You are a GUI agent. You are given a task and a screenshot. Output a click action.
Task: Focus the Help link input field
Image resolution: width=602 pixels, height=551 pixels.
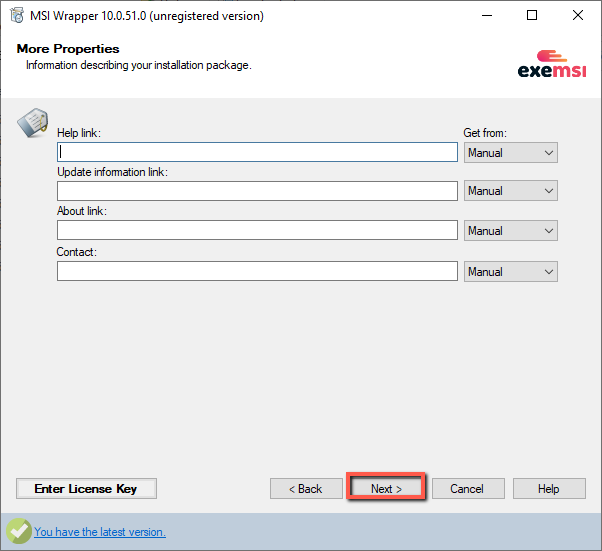[257, 152]
